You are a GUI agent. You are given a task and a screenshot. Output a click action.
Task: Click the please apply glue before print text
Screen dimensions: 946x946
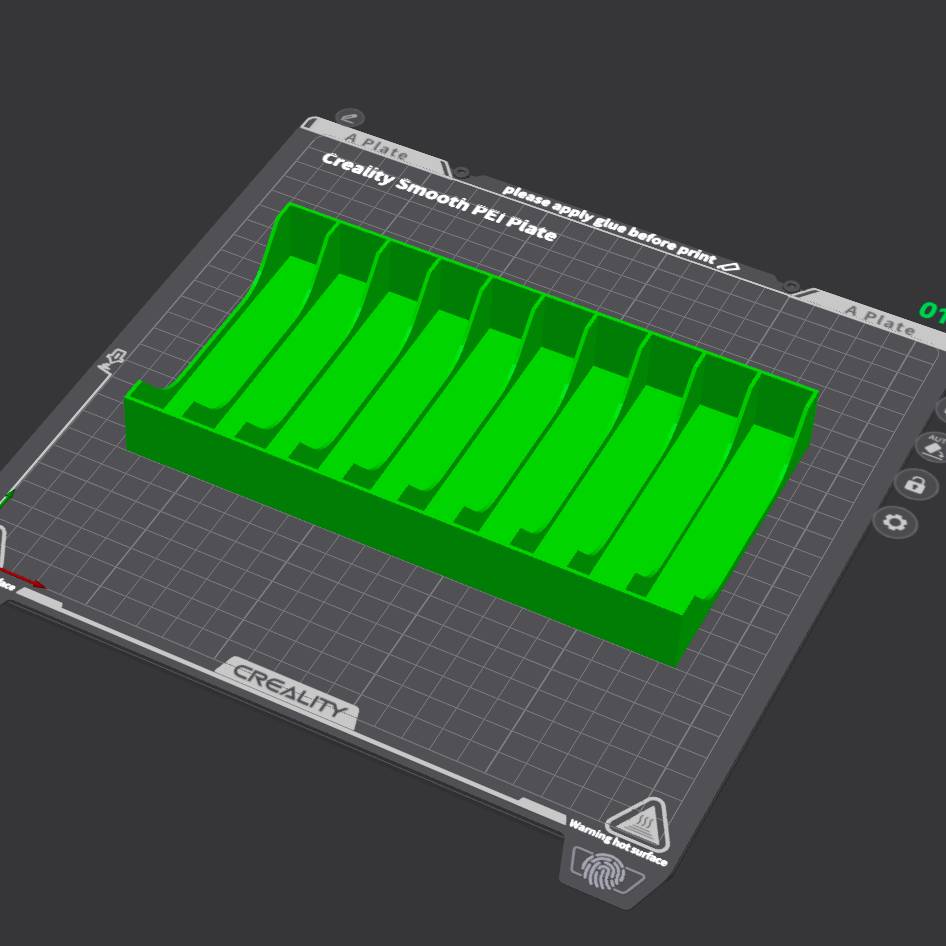point(609,223)
